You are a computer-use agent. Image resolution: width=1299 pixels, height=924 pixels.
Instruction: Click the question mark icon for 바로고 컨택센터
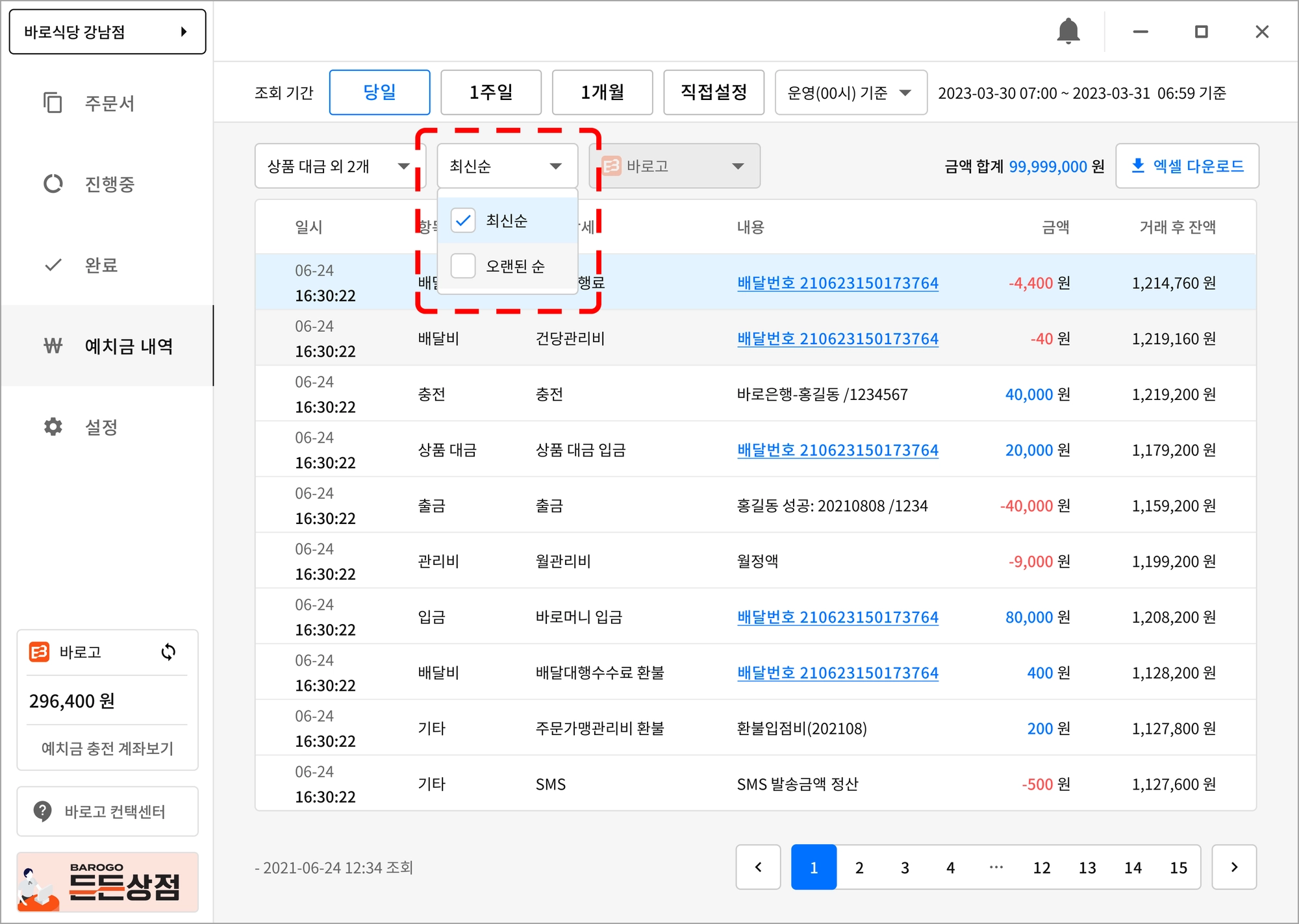[42, 811]
